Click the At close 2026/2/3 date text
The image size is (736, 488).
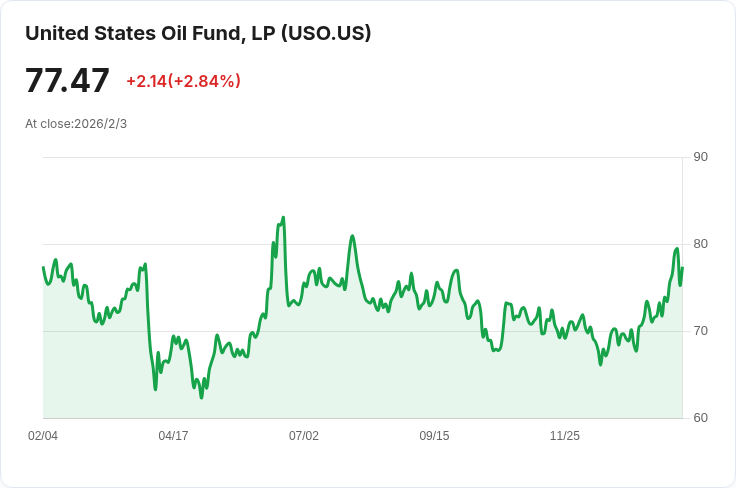[x=76, y=124]
